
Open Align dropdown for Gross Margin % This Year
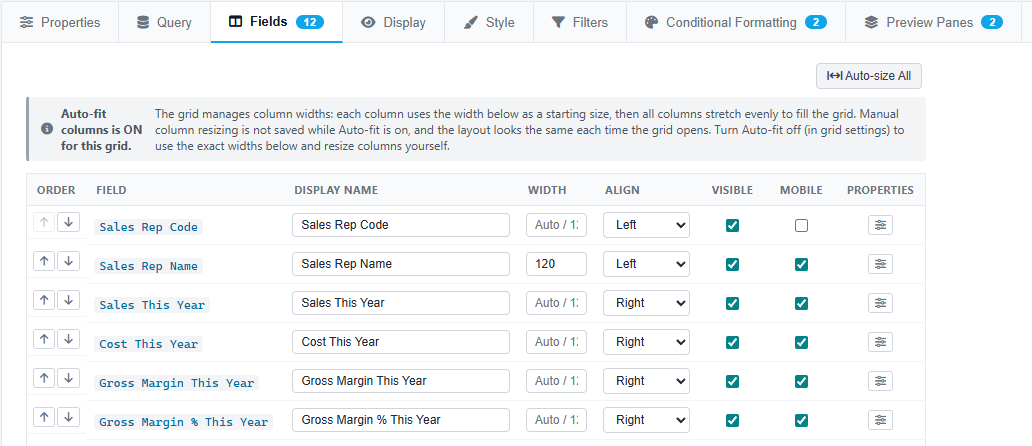[x=646, y=420]
